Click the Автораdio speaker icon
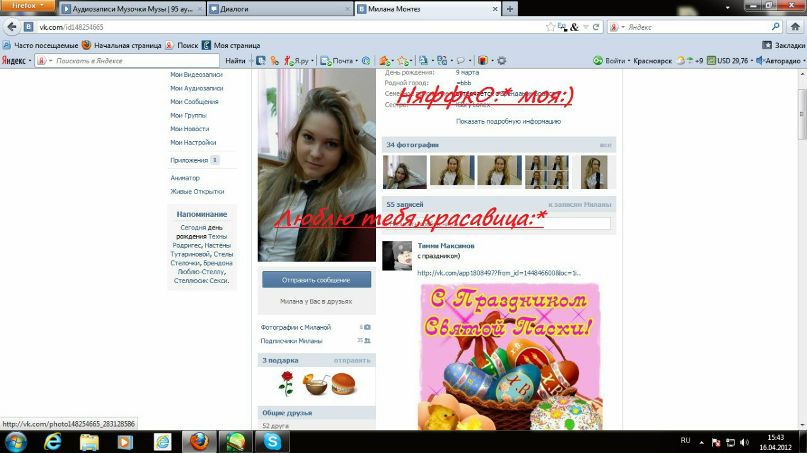Viewport: 807px width, 453px height. (759, 61)
